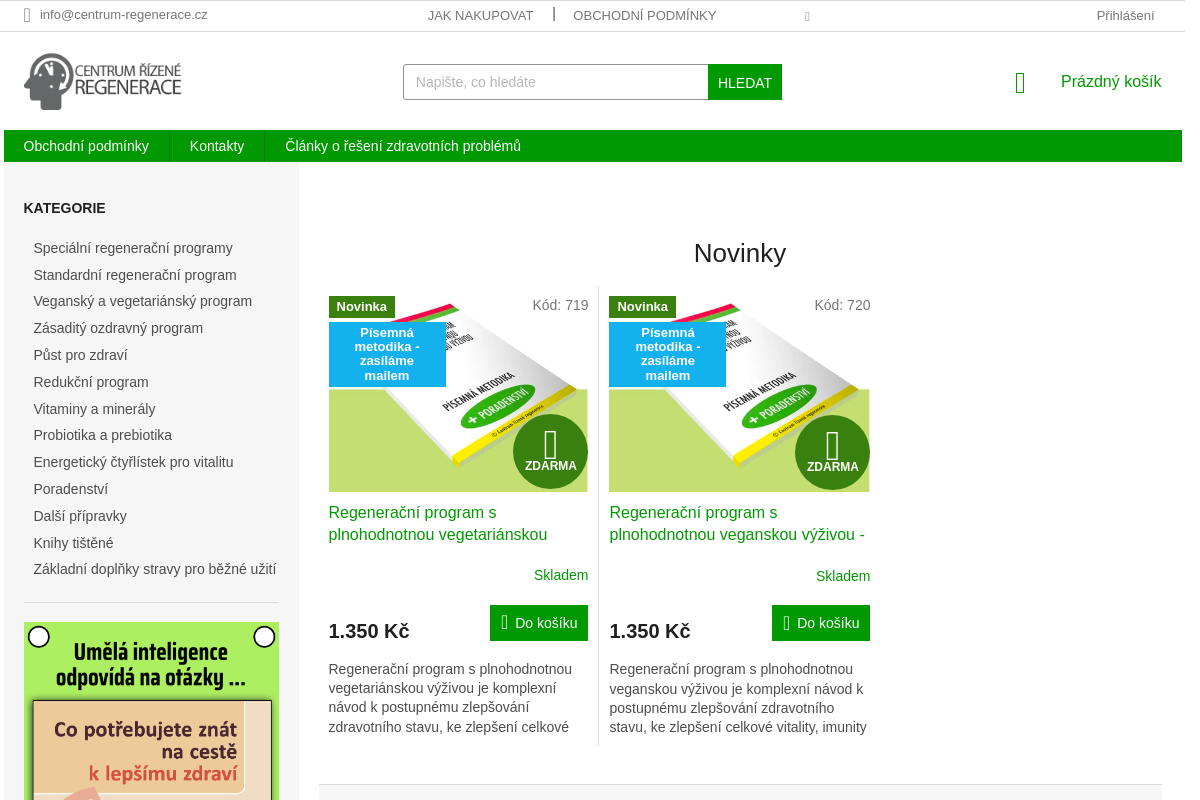Click the HLEDAT search button
Viewport: 1200px width, 800px height.
click(x=745, y=82)
